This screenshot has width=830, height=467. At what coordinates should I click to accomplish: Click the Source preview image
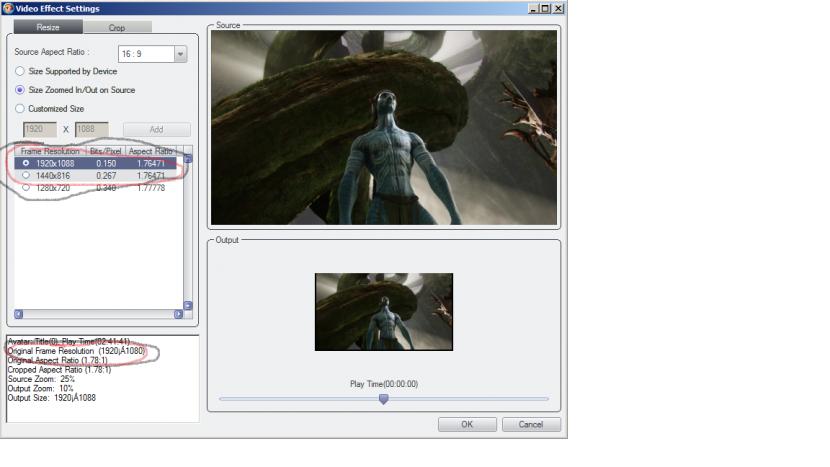pos(384,128)
